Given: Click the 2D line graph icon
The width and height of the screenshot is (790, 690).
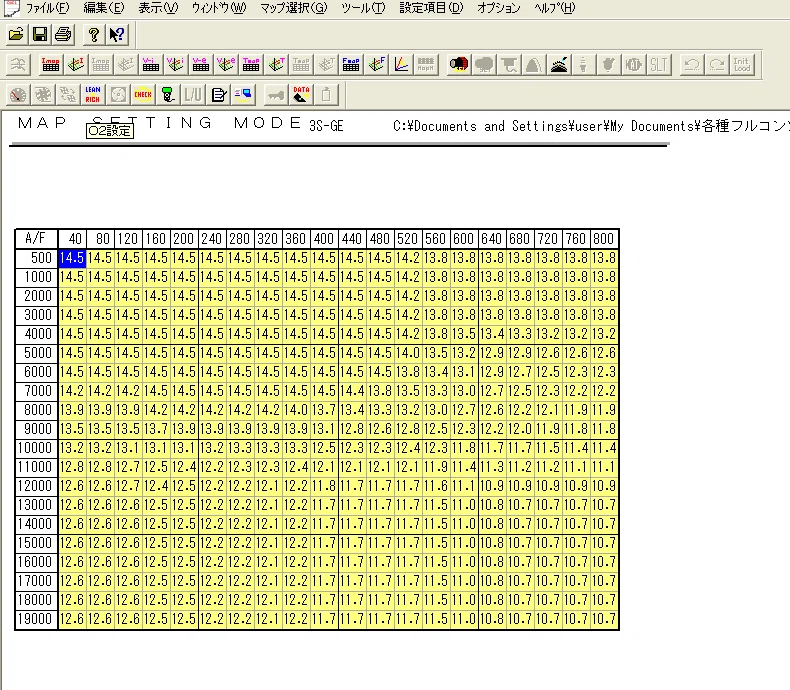Looking at the screenshot, I should tap(401, 64).
